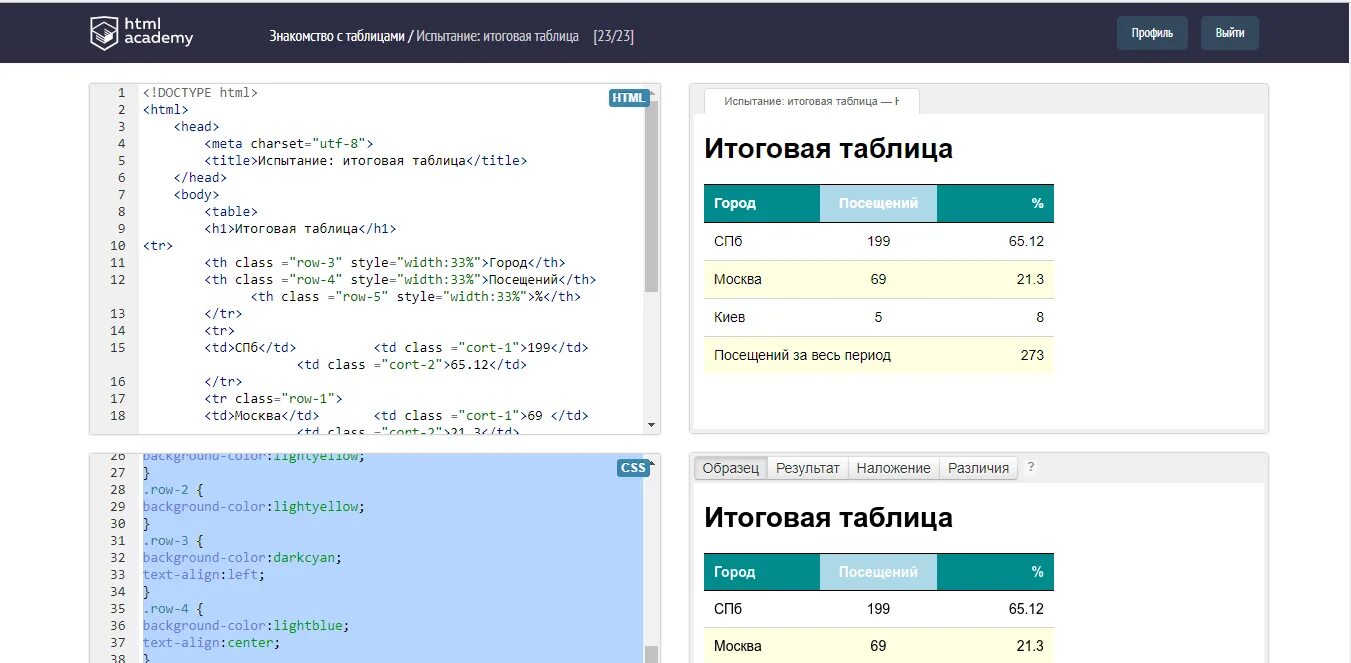Select the preview browser tab Испытание: итоговая таблица
1351x663 pixels.
[x=812, y=101]
